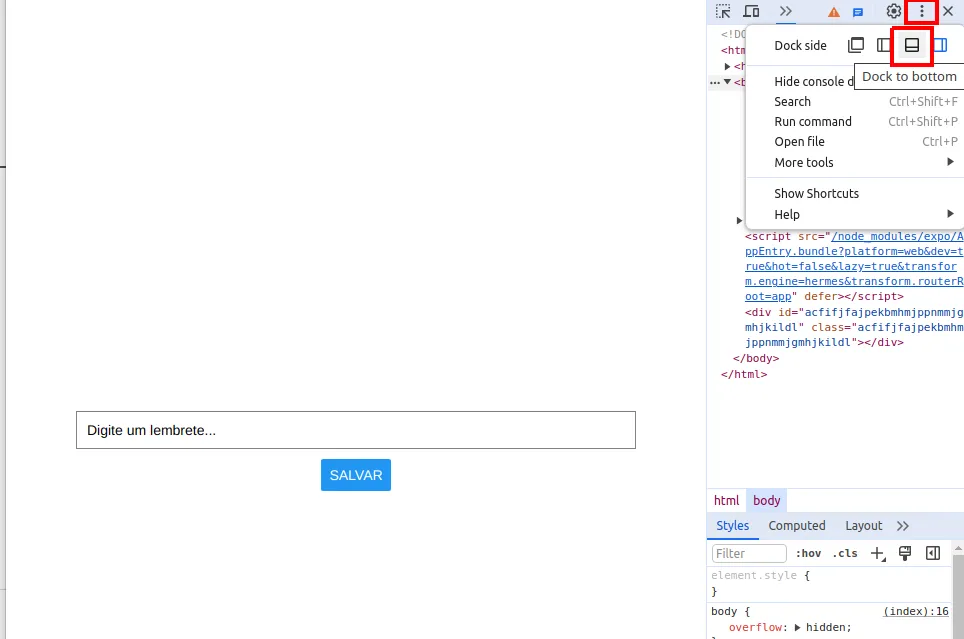Select body in the breadcrumb bar
The width and height of the screenshot is (964, 639).
click(x=767, y=501)
